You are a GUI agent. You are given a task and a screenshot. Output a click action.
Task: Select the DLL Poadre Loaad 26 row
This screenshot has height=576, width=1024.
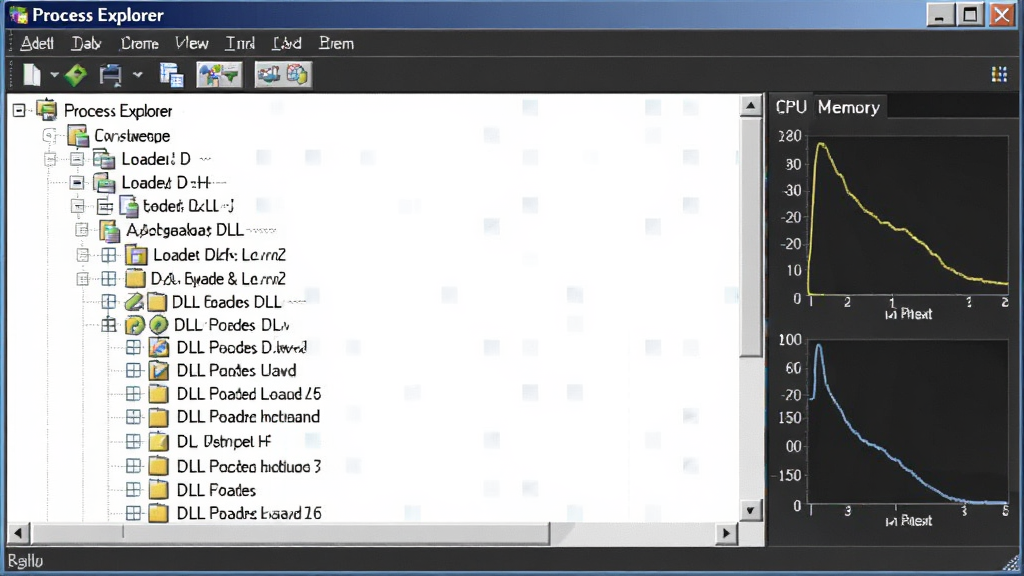tap(249, 513)
